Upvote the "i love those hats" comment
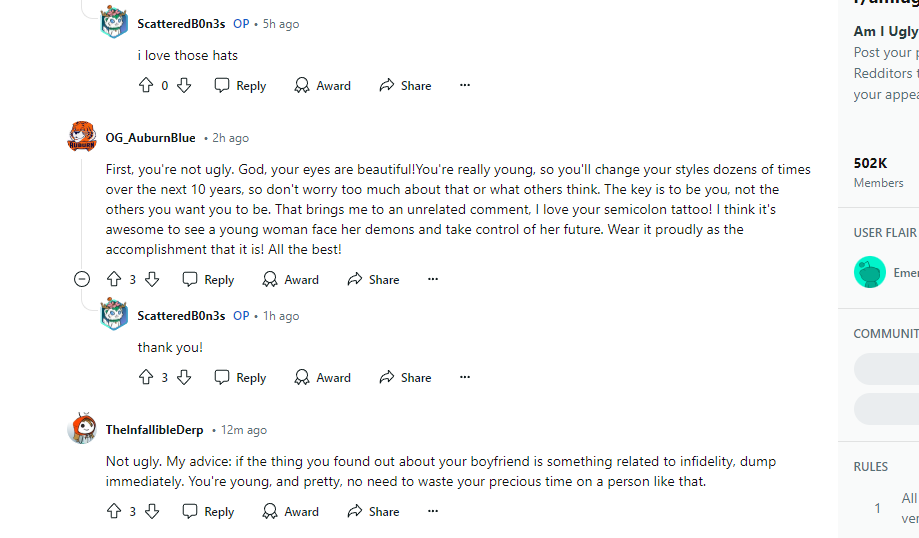Viewport: 919px width, 538px height. 146,86
